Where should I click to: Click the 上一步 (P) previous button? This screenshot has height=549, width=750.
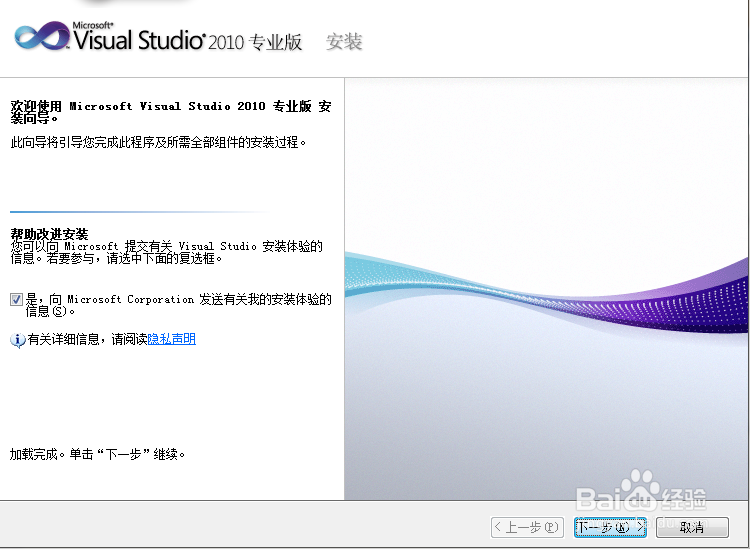[x=527, y=527]
